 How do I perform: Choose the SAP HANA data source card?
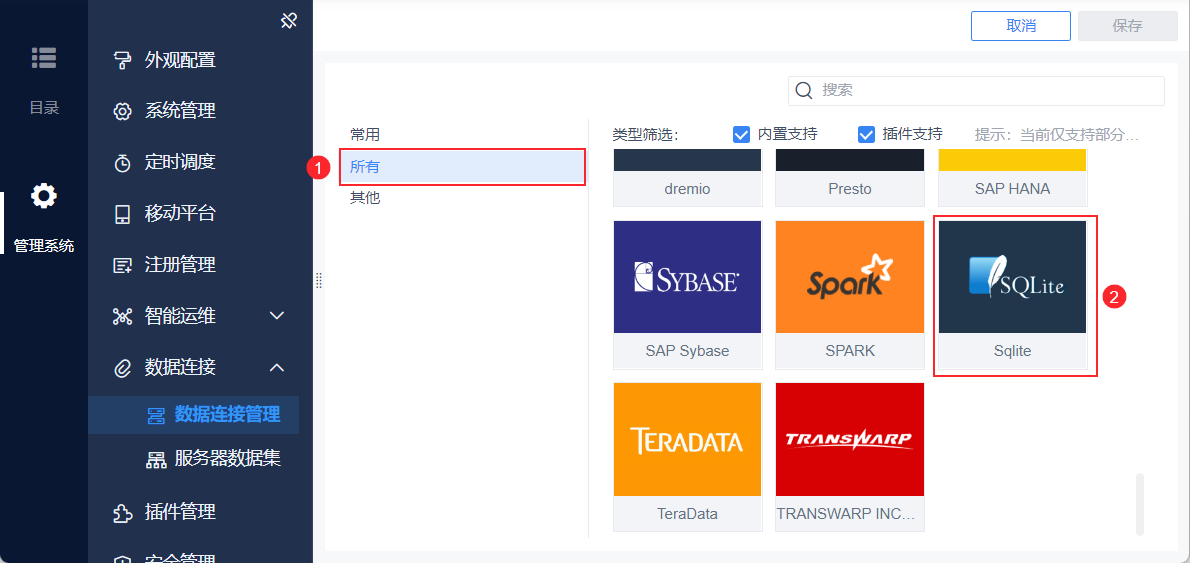coord(1012,178)
